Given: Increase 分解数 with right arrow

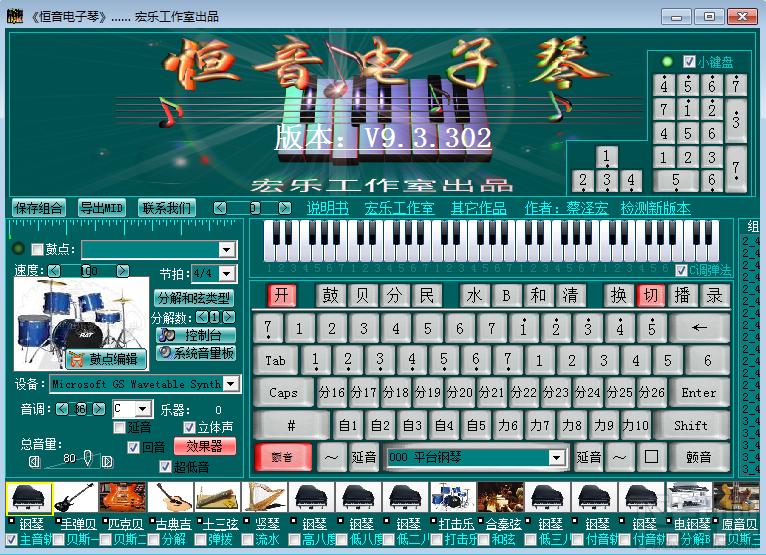Looking at the screenshot, I should click(x=229, y=318).
